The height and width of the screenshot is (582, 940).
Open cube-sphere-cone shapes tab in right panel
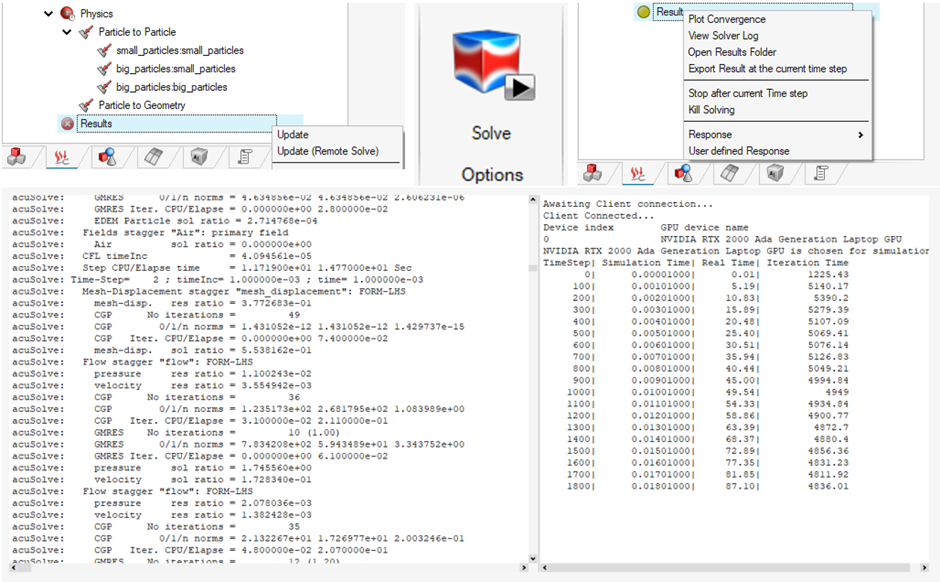(683, 173)
